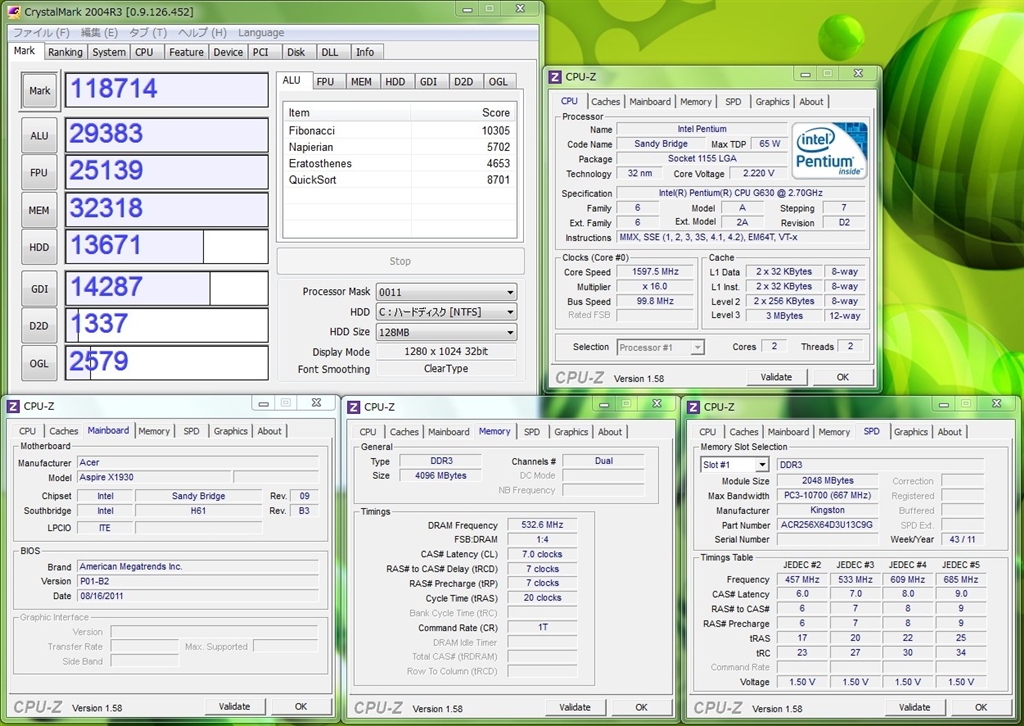Click the Stop button in CrystalMark

[400, 261]
